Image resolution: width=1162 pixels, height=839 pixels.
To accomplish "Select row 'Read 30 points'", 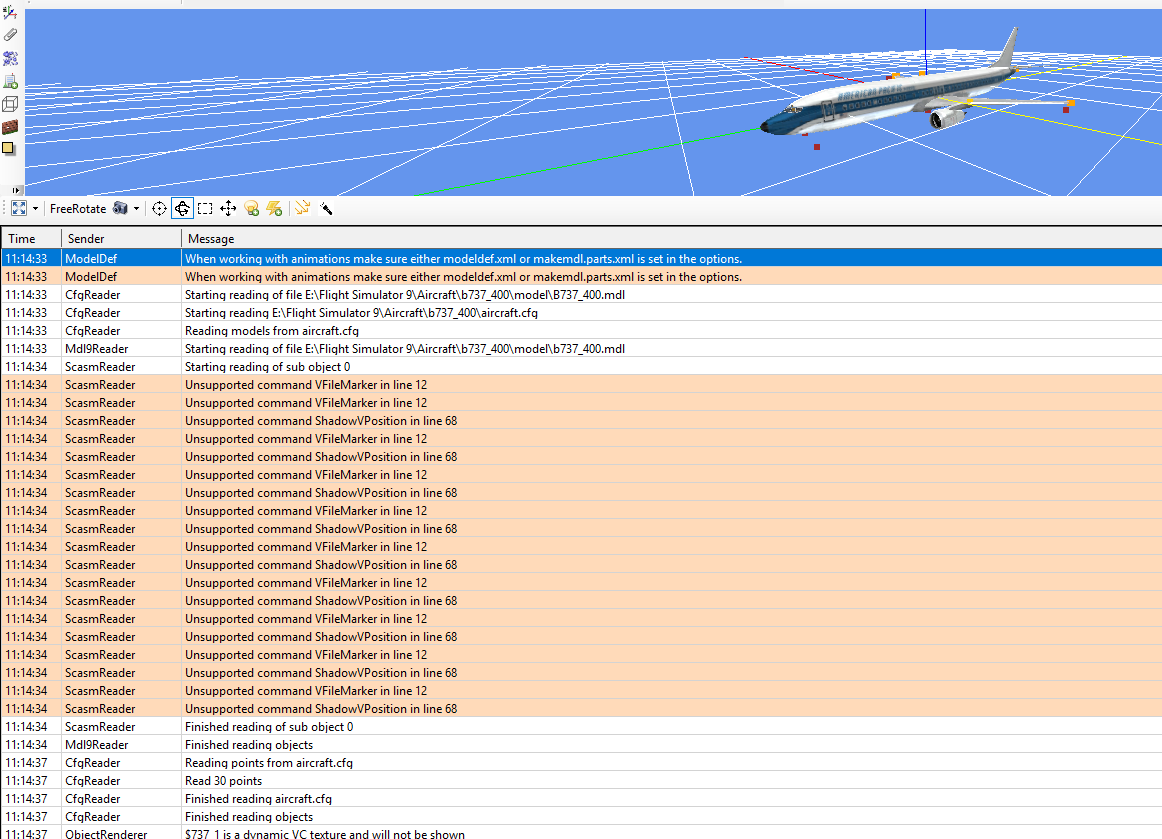I will (x=581, y=780).
